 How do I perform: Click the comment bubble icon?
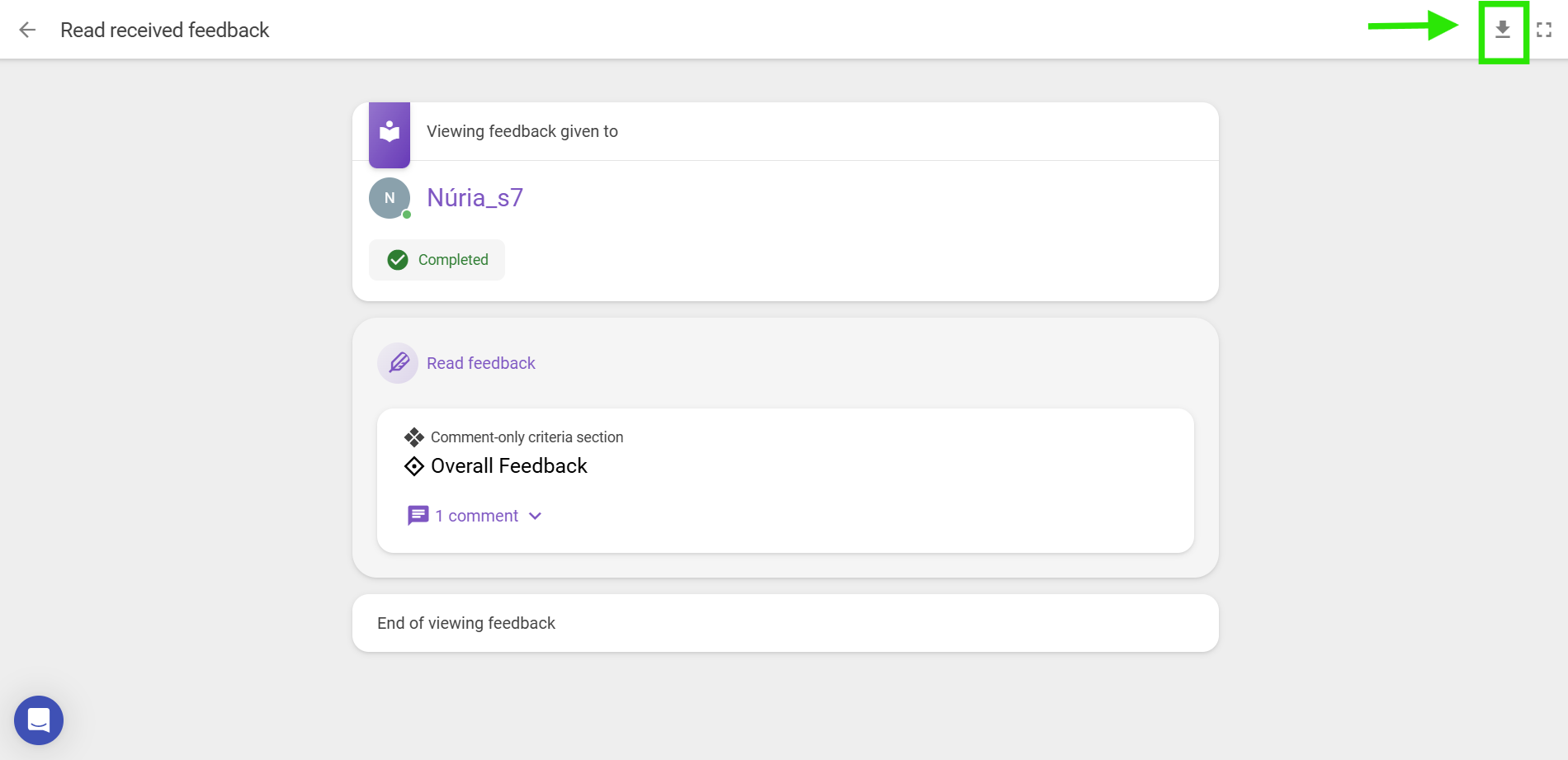point(418,516)
